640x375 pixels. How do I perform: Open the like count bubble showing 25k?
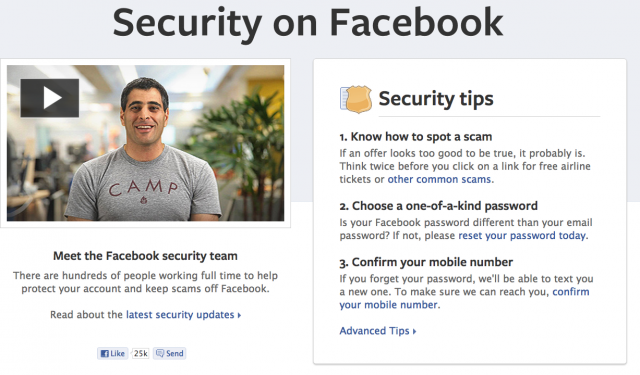(140, 353)
